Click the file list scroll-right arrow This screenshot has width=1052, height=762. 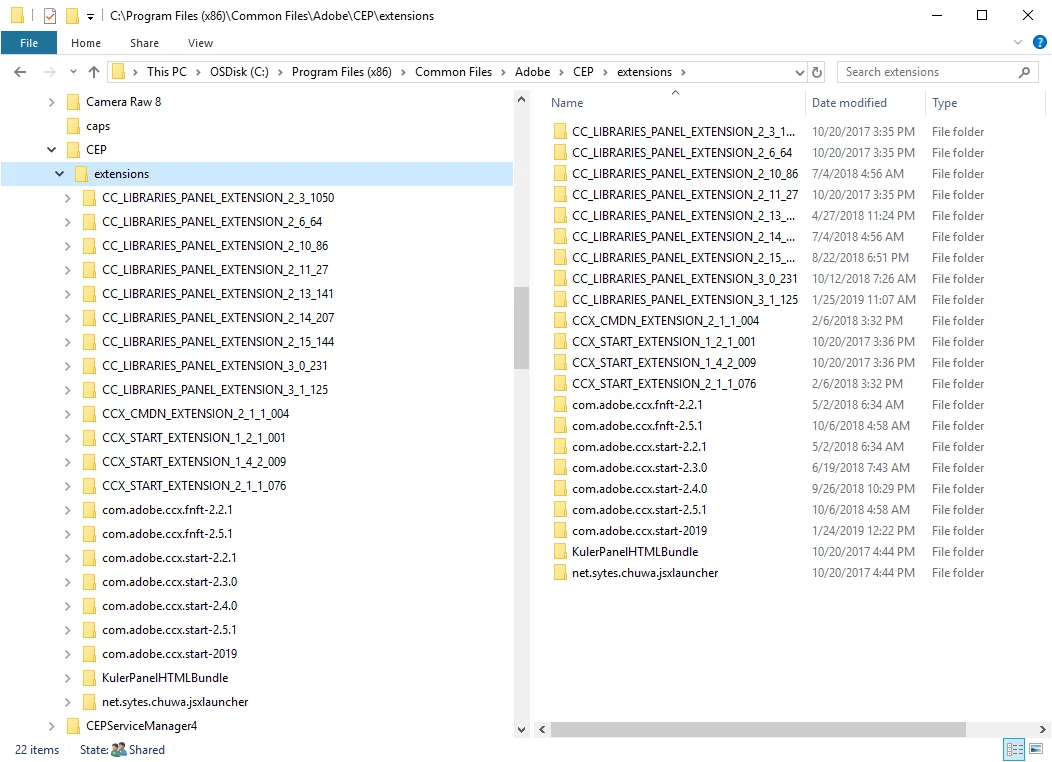tap(1042, 729)
